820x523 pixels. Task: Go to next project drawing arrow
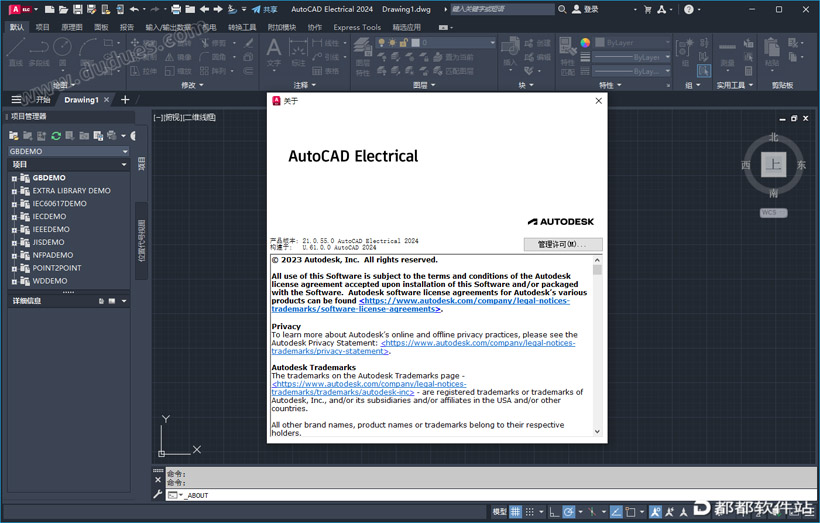click(x=218, y=9)
